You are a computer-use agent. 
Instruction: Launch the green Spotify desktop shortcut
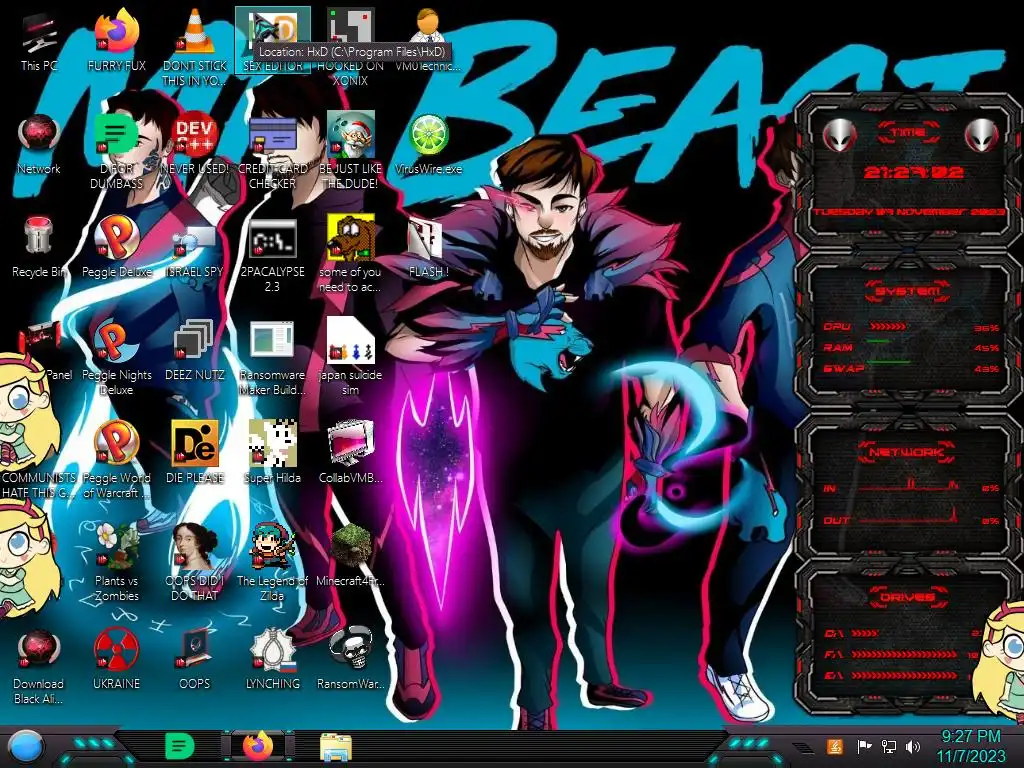(x=116, y=152)
